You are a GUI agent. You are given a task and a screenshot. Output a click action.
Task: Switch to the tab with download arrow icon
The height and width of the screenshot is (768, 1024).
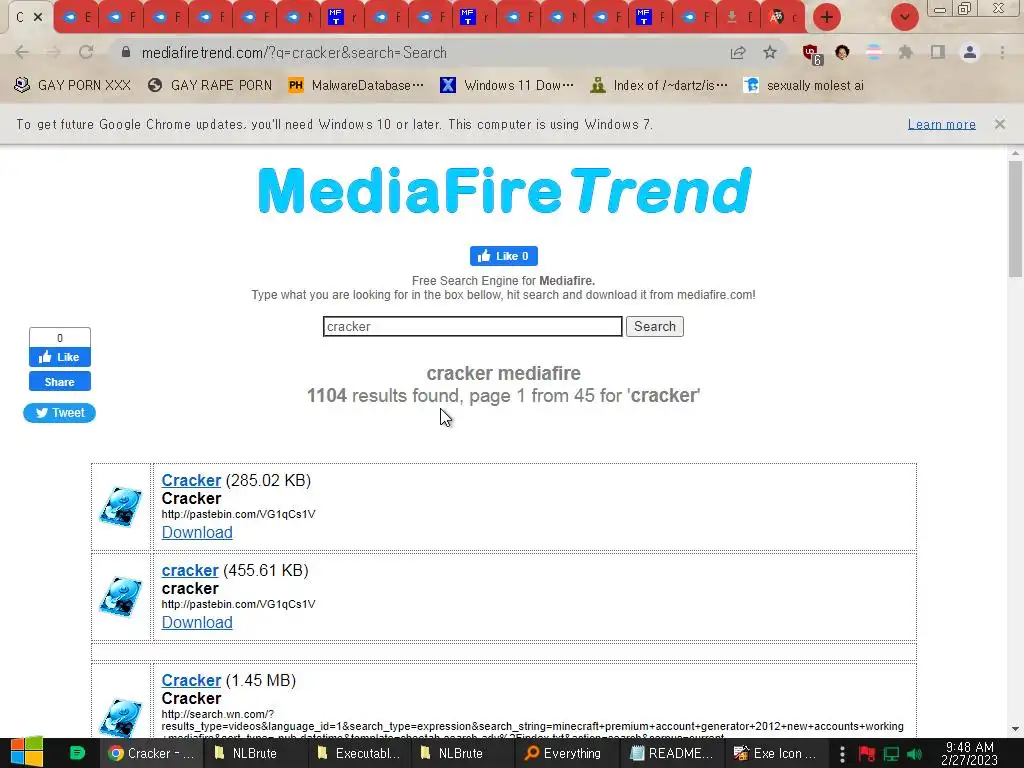point(738,17)
